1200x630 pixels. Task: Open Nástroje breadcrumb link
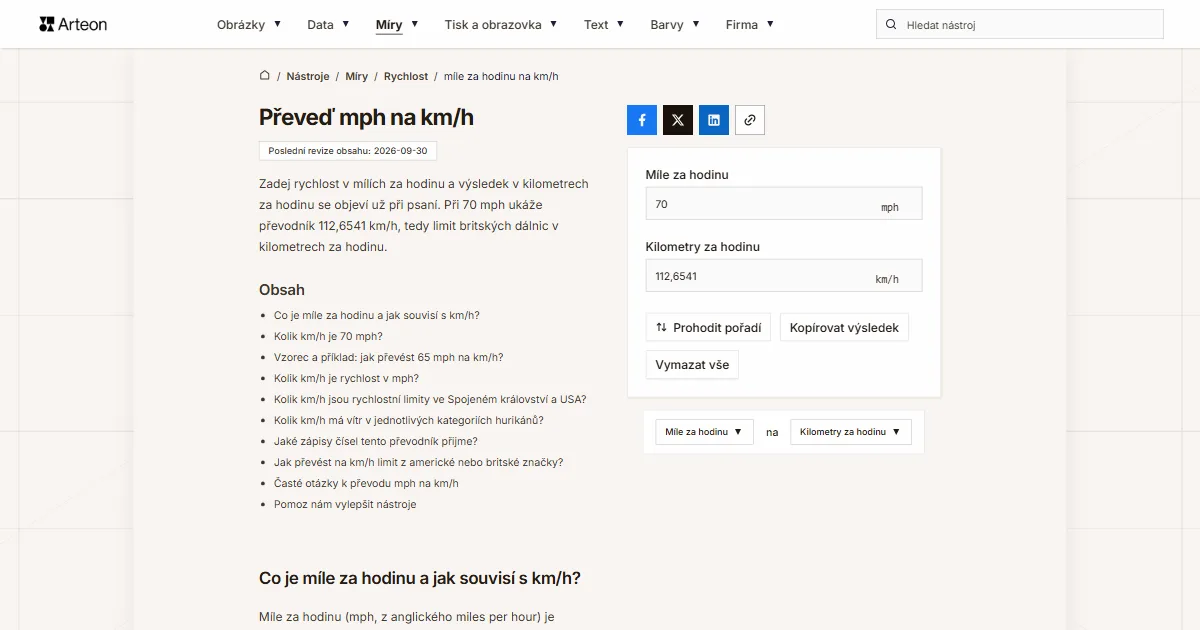[308, 76]
